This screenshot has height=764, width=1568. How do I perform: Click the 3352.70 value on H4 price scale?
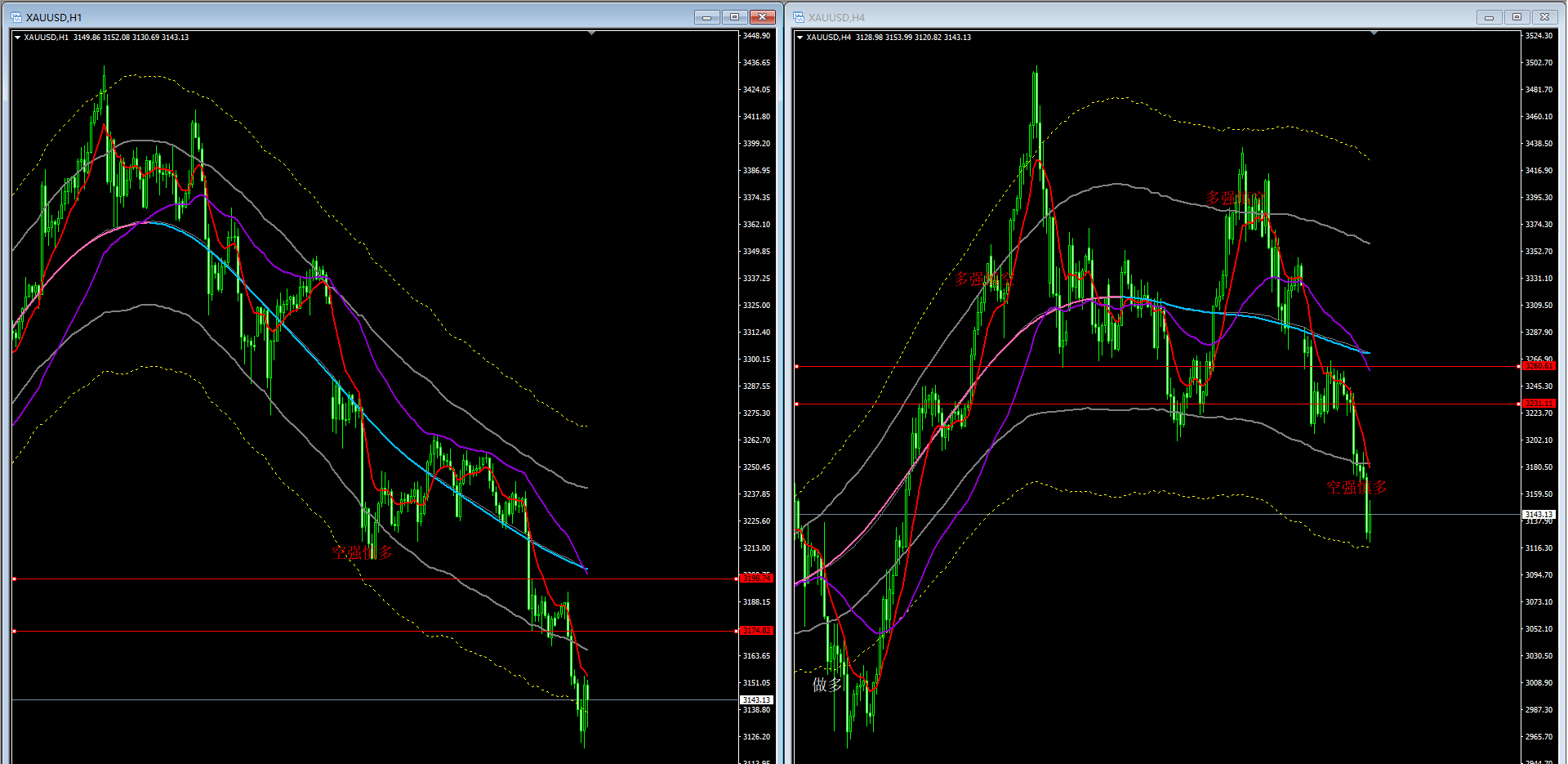click(x=1539, y=252)
